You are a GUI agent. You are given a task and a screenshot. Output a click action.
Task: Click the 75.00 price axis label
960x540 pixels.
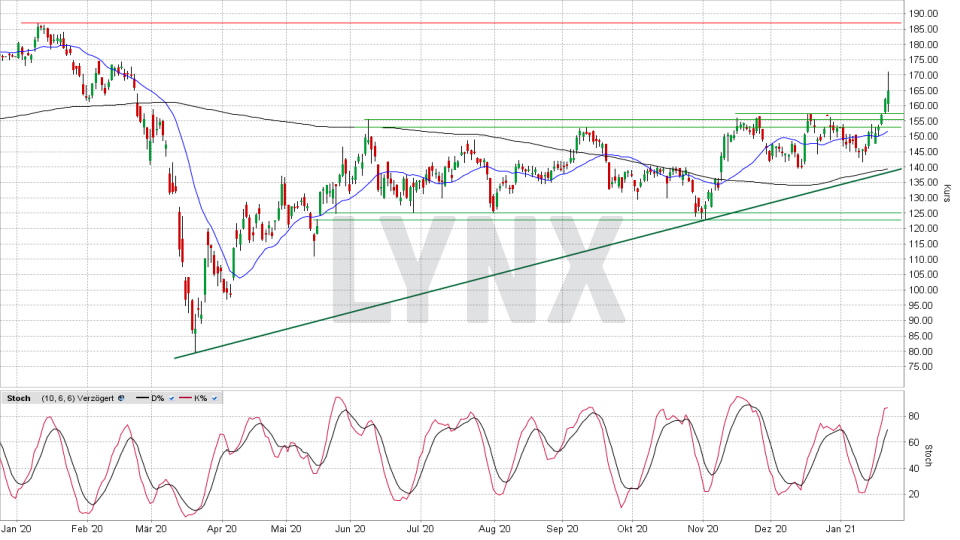tap(921, 367)
